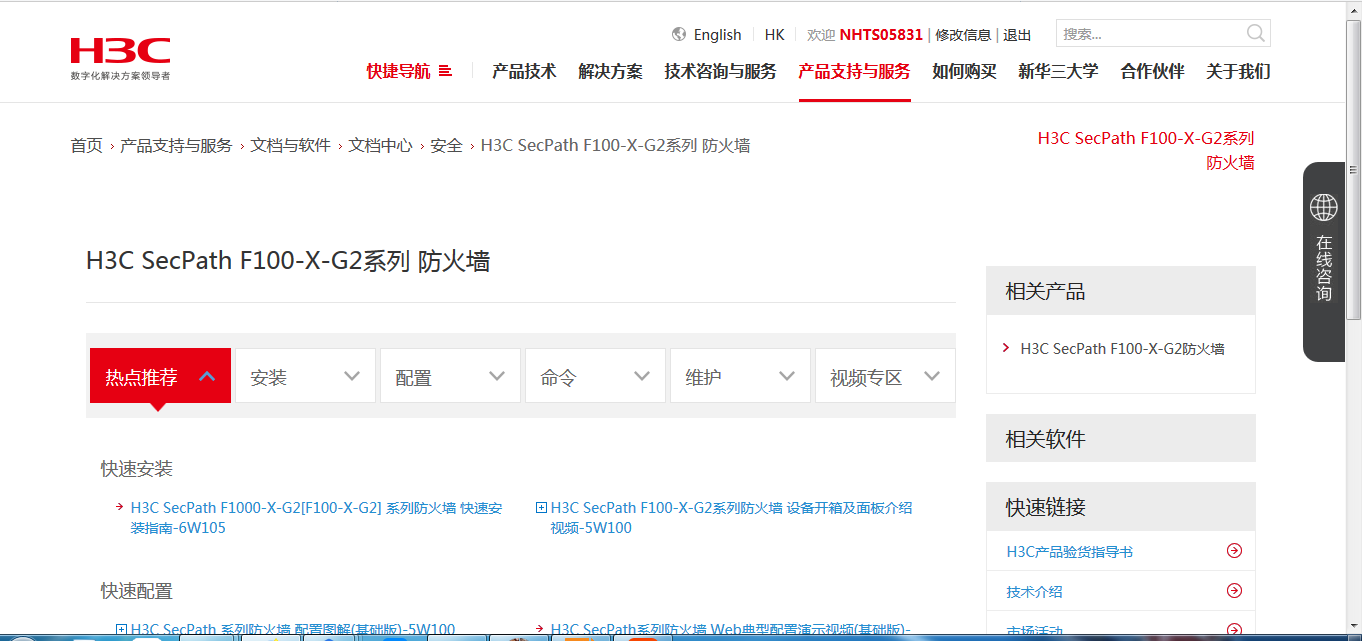Click 修改信息 link
This screenshot has width=1362, height=641.
[963, 34]
